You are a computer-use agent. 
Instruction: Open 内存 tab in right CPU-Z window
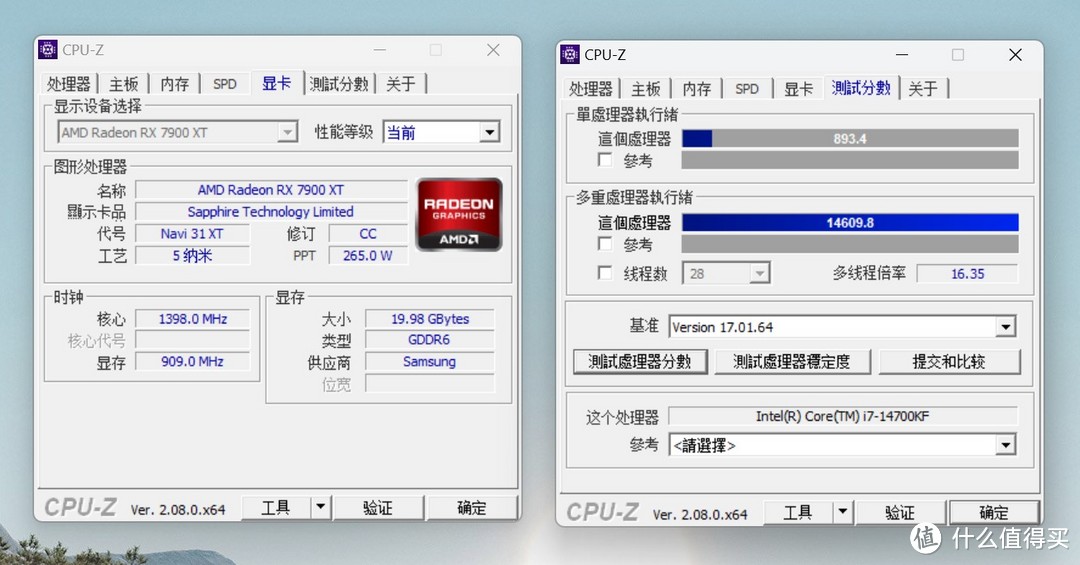coord(696,89)
